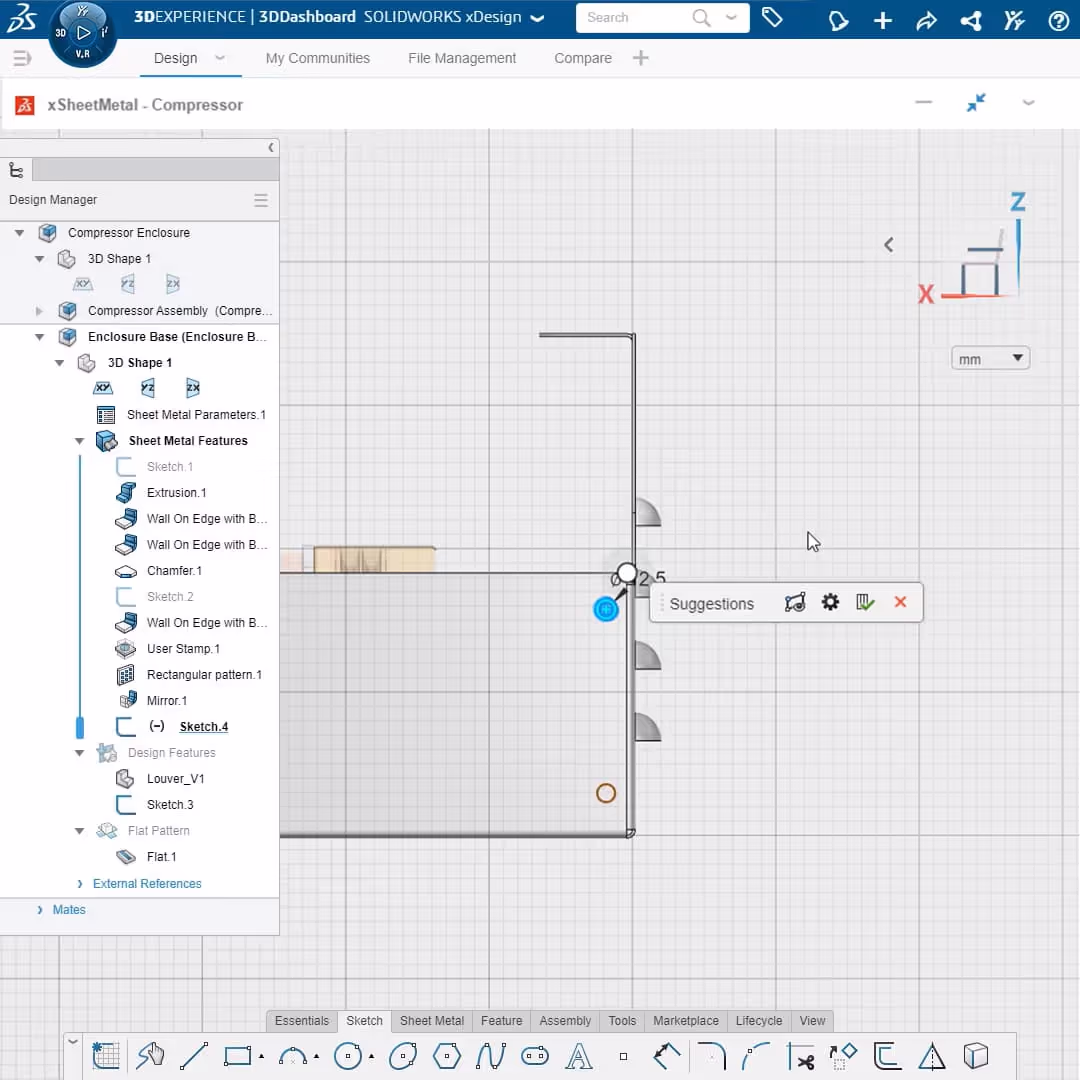Viewport: 1080px width, 1080px height.
Task: Select the Text tool
Action: 579,1055
